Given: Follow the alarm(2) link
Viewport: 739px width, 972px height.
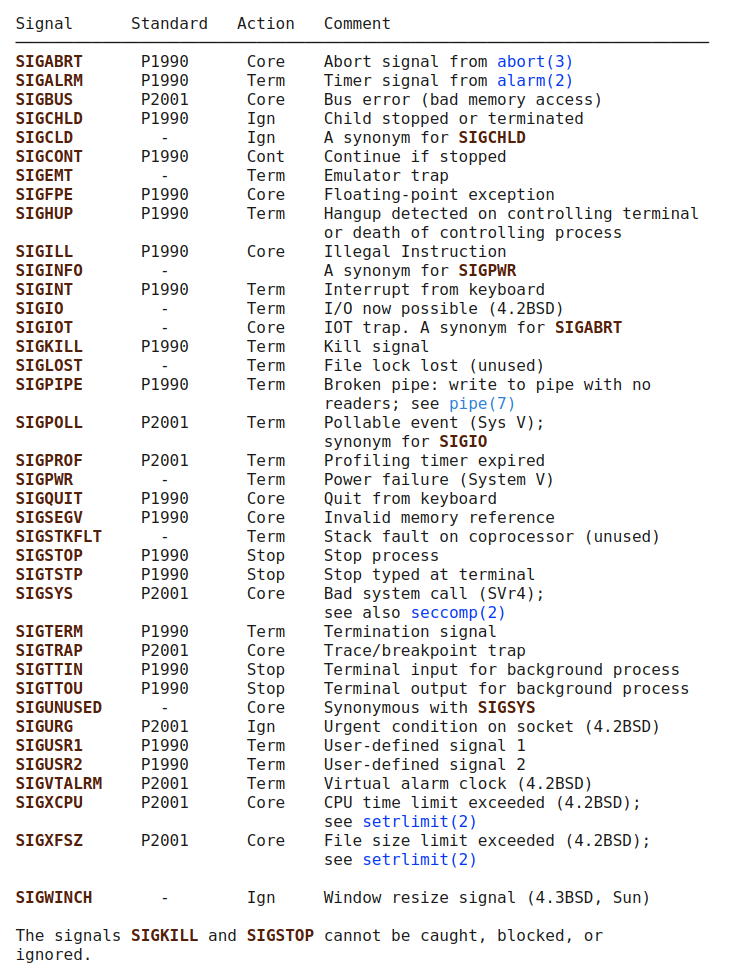Looking at the screenshot, I should (x=535, y=81).
